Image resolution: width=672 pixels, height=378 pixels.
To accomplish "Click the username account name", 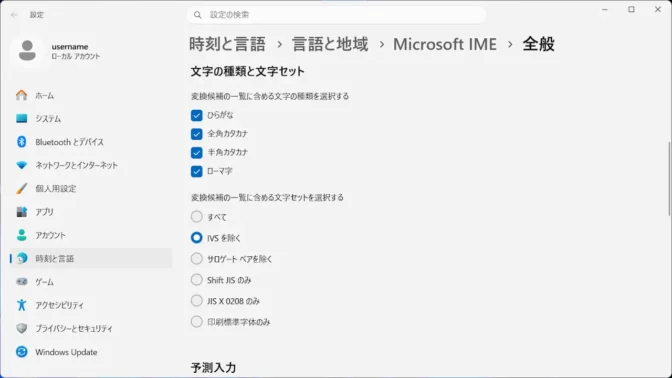I will [x=70, y=46].
